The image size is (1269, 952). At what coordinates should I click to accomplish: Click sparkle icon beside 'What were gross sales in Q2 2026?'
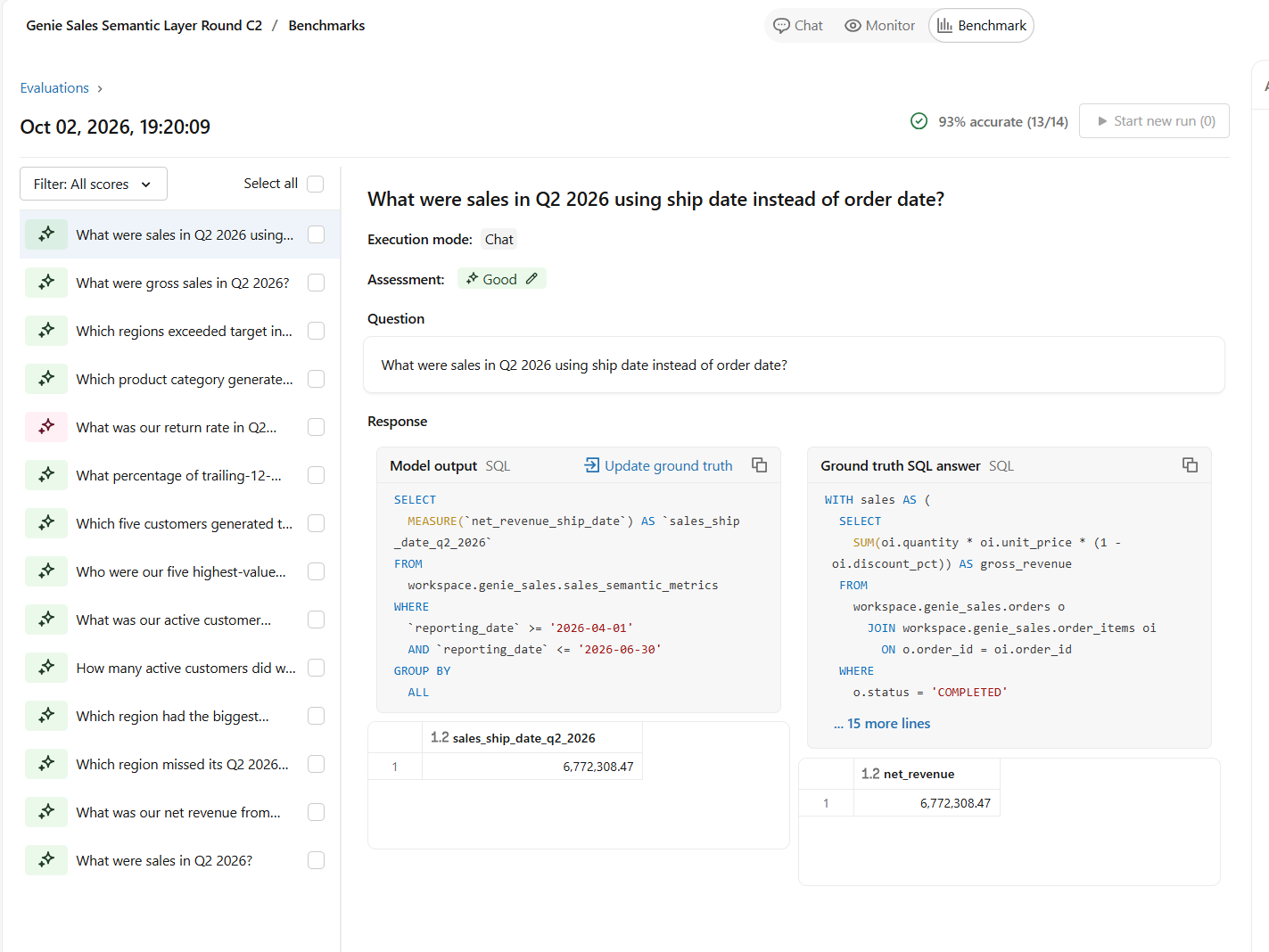[46, 283]
